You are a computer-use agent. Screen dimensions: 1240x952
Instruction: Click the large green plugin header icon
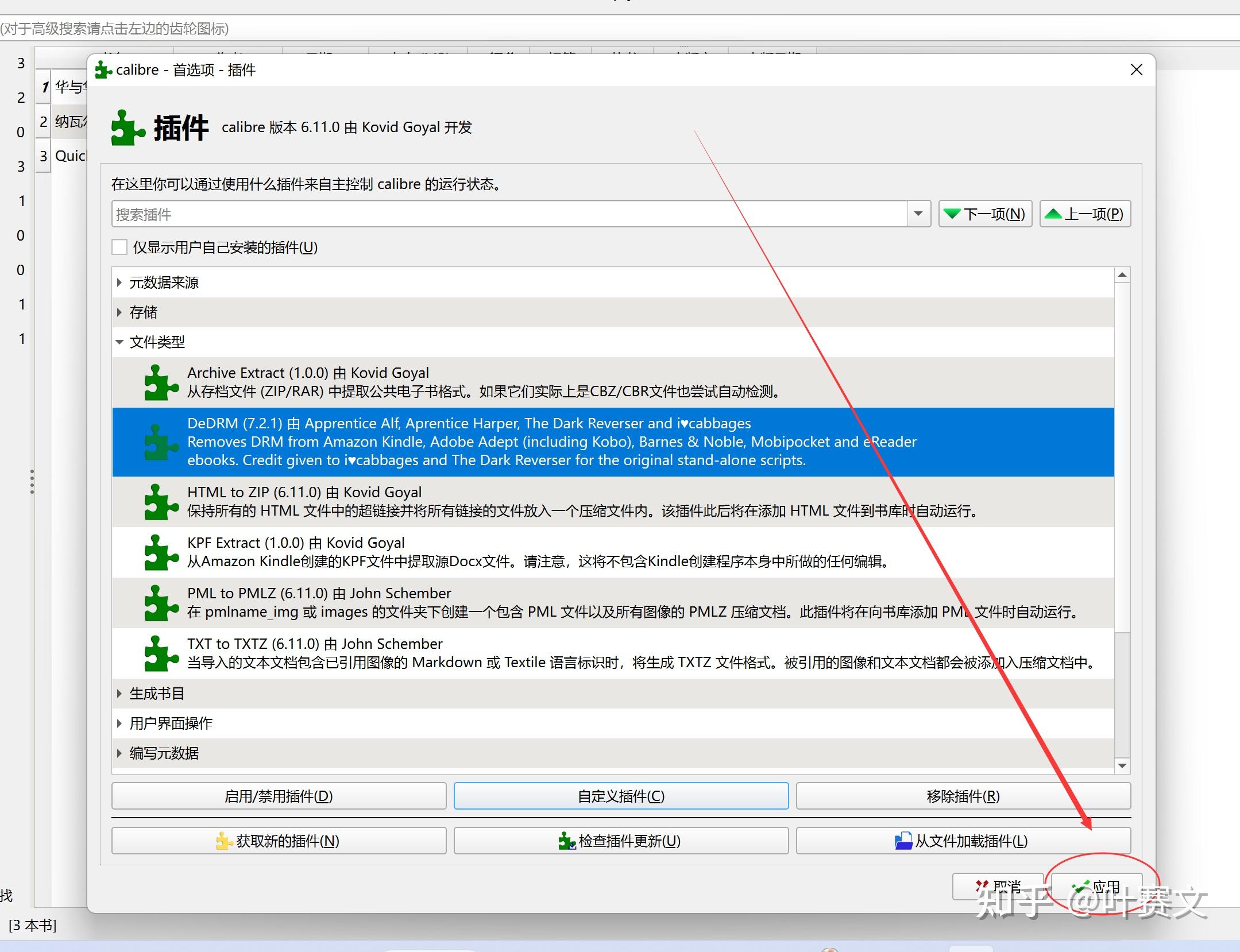[128, 127]
